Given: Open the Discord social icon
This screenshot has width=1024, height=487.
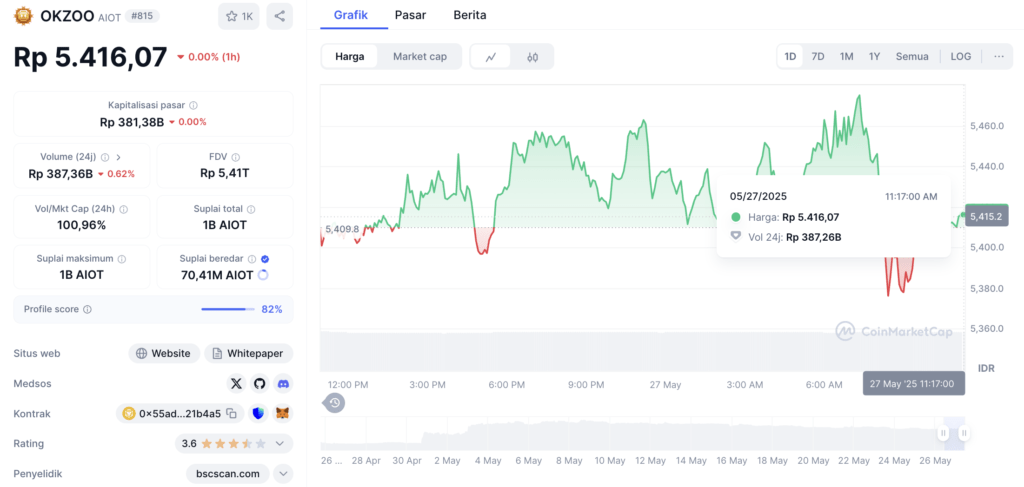Looking at the screenshot, I should (283, 384).
